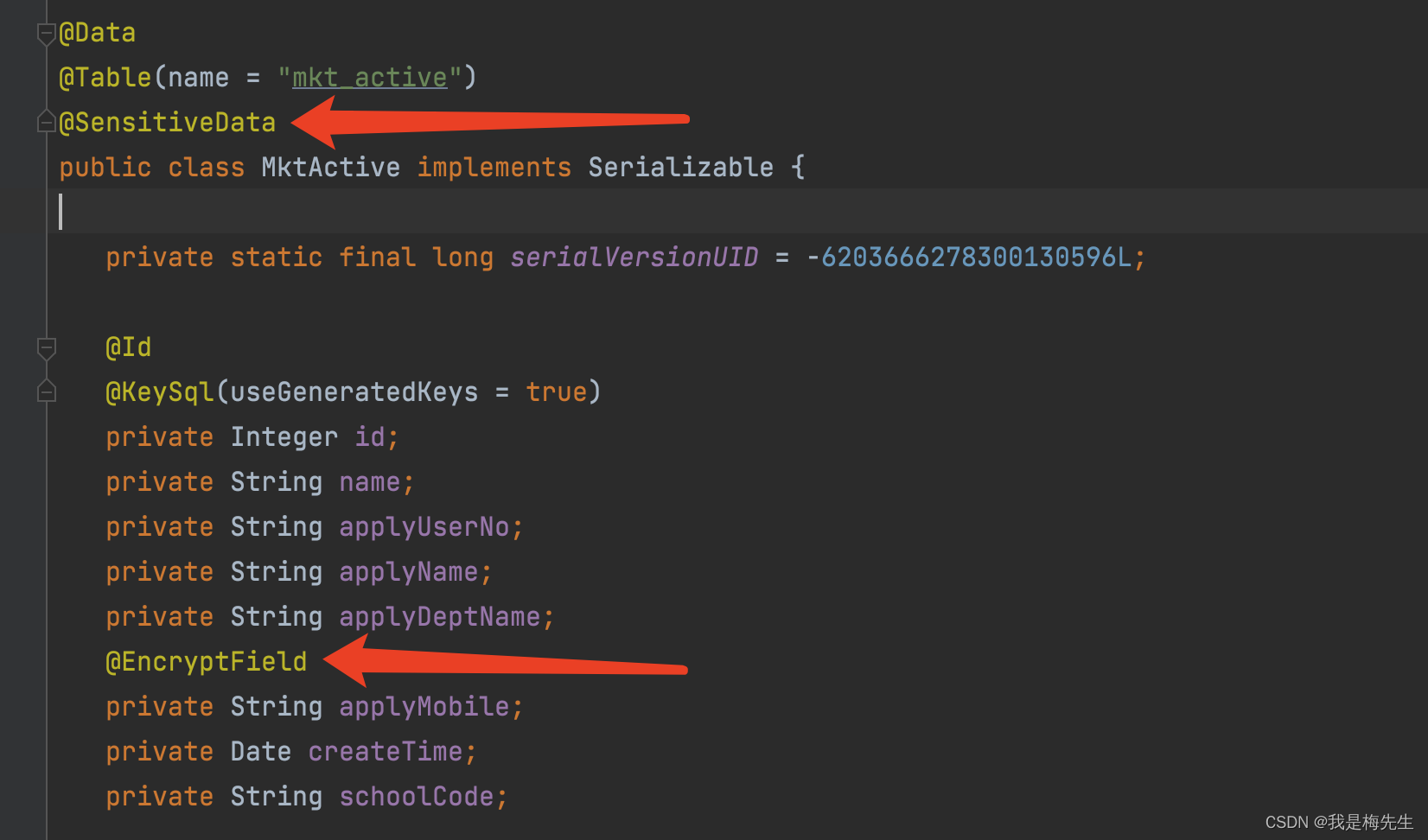
Task: Click the Date type of createTime
Action: (x=261, y=752)
